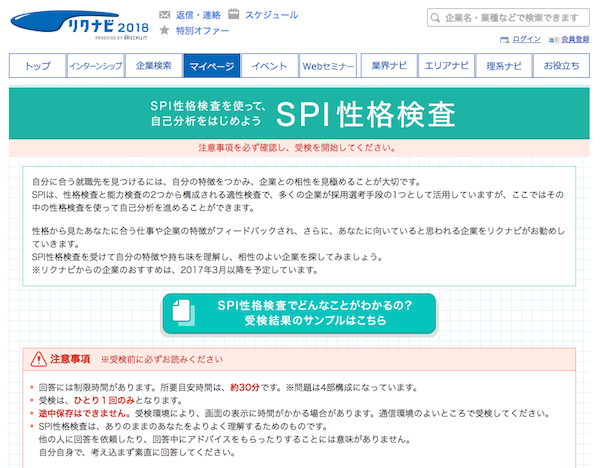Click the red 約30分 text
Image resolution: width=600 pixels, height=468 pixels.
click(x=245, y=387)
